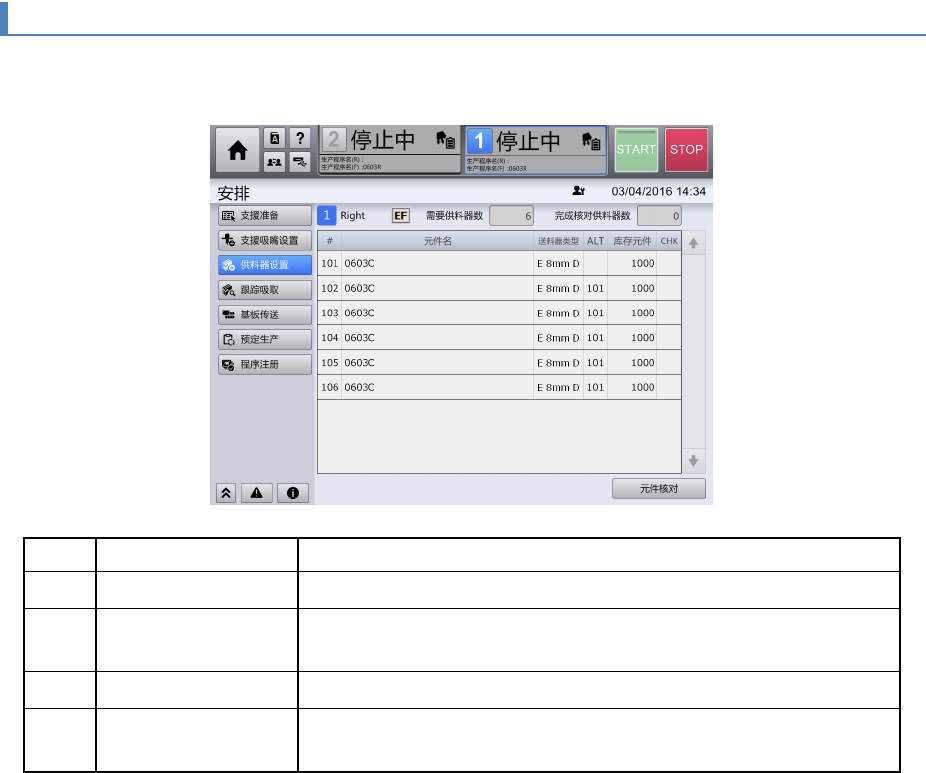Click the CHK column header
The width and height of the screenshot is (926, 773).
click(669, 241)
